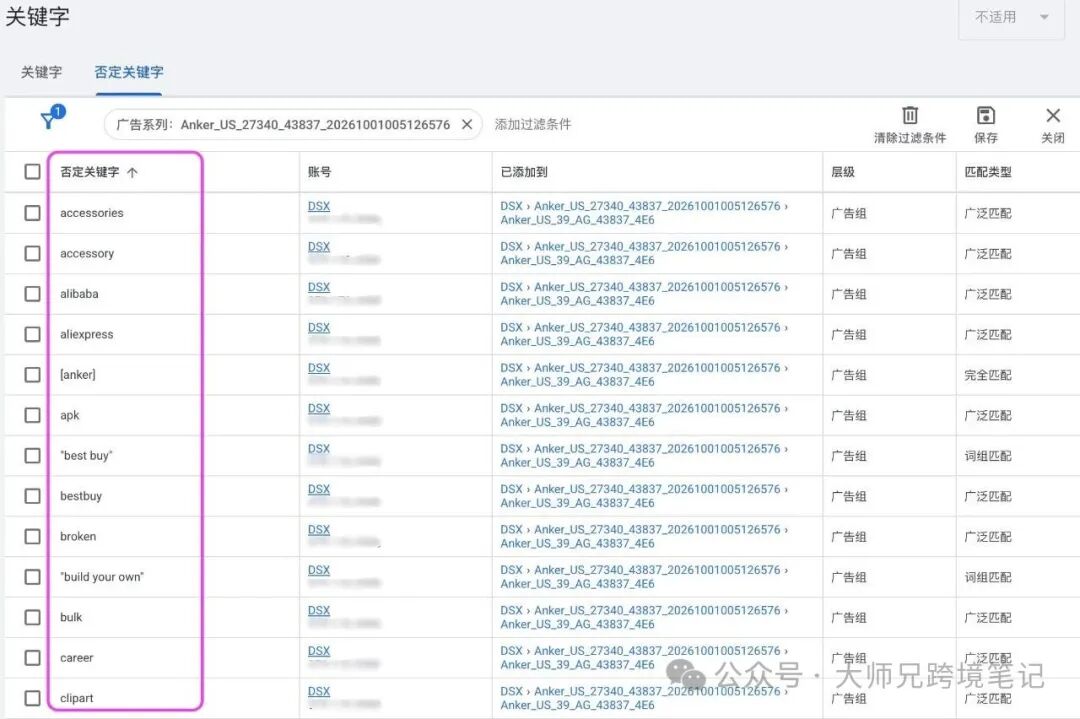Select the bulk row checkbox
Screen dimensions: 1080x719
[x=32, y=617]
